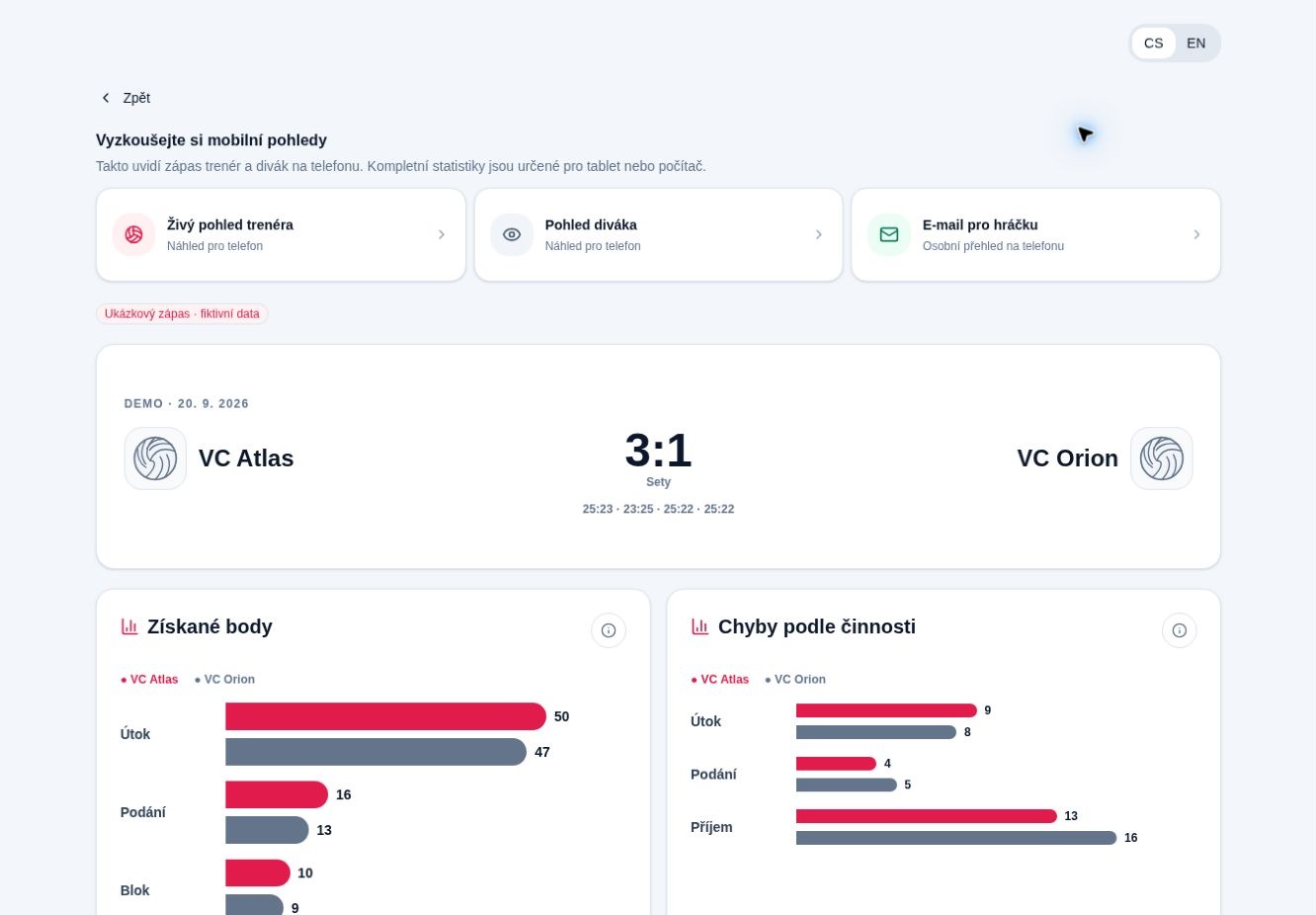Image resolution: width=1316 pixels, height=915 pixels.
Task: Click the Ukázkový zápas · fiktivní data badge
Action: 182,314
